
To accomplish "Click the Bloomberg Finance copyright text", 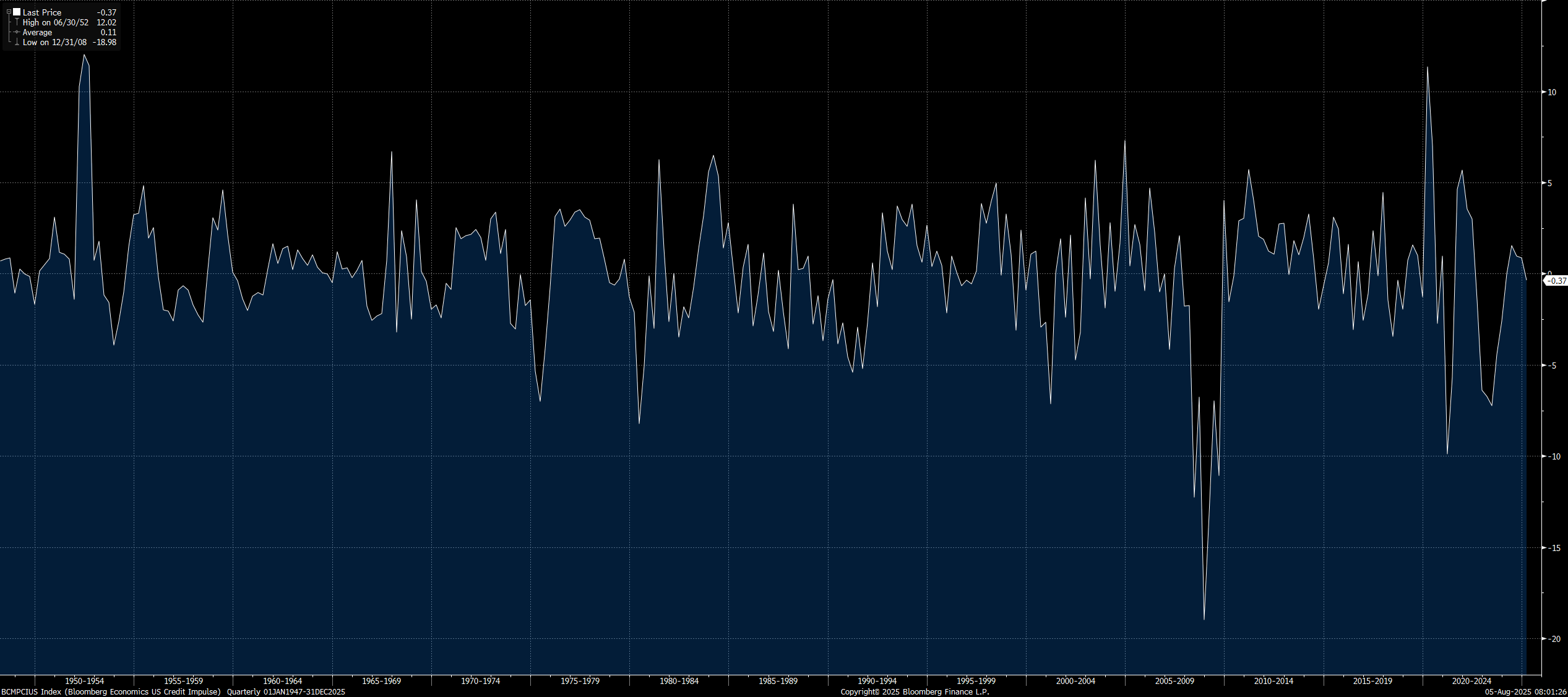I will (x=915, y=692).
